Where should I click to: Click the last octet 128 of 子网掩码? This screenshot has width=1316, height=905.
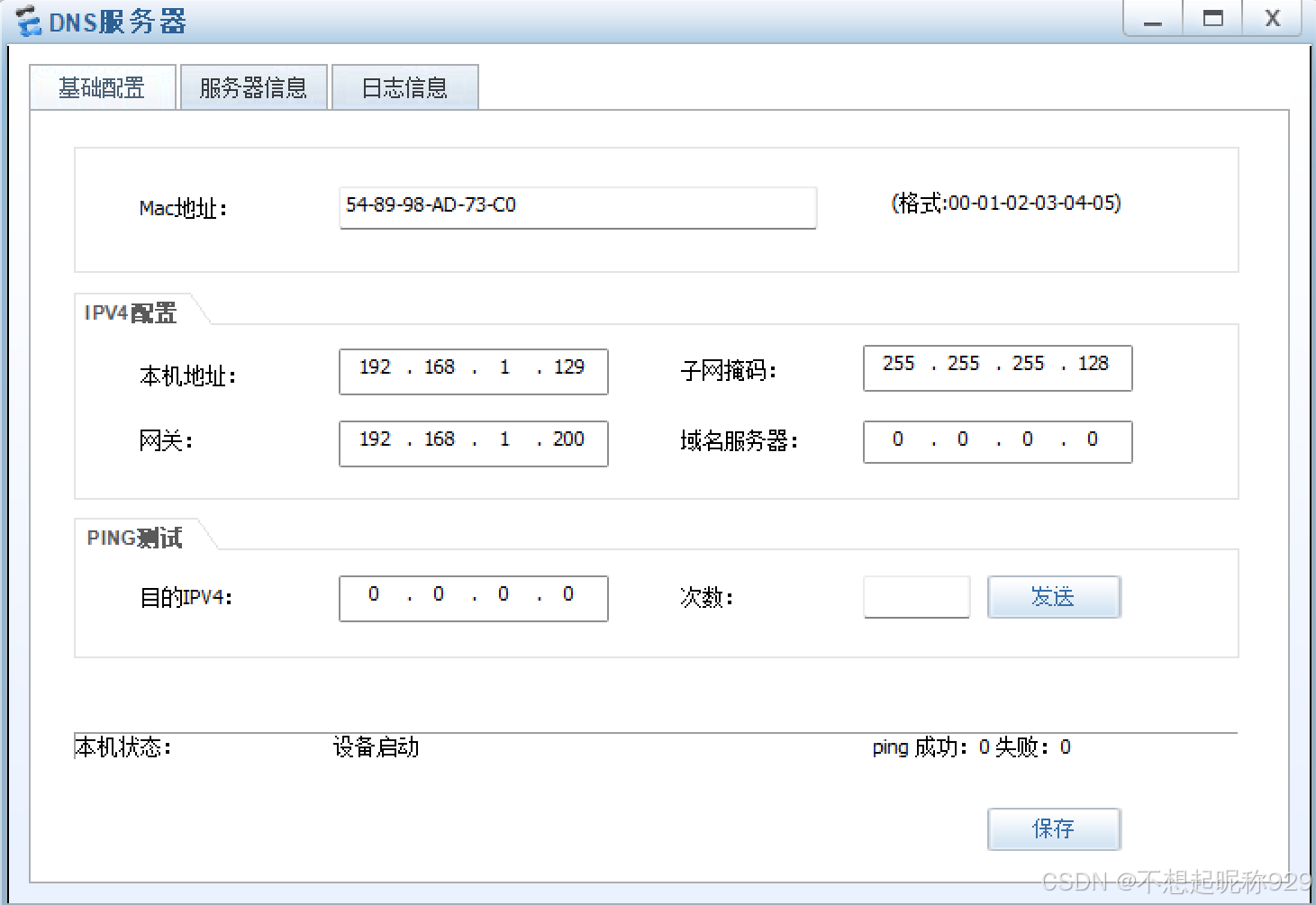tap(1094, 364)
